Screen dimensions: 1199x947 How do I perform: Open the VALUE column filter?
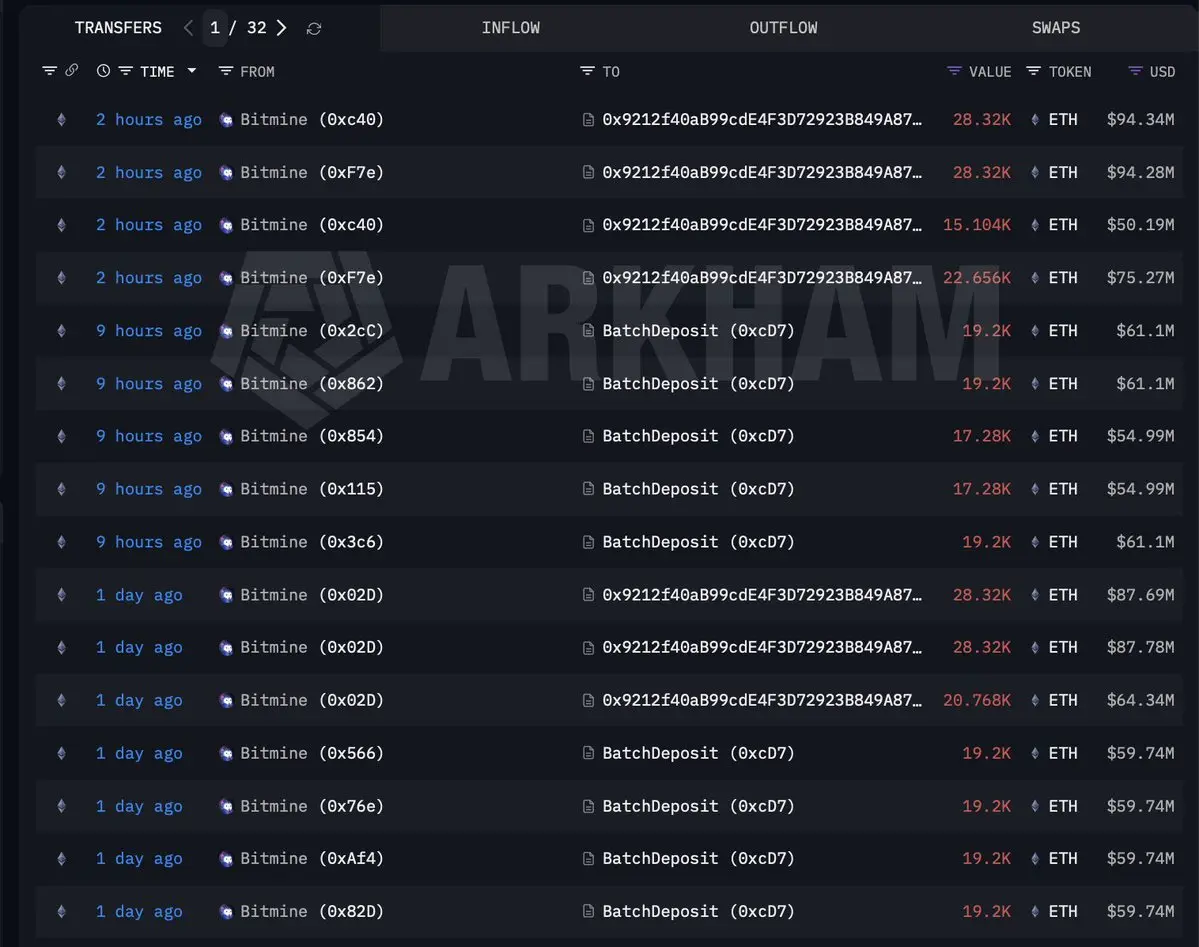click(954, 71)
